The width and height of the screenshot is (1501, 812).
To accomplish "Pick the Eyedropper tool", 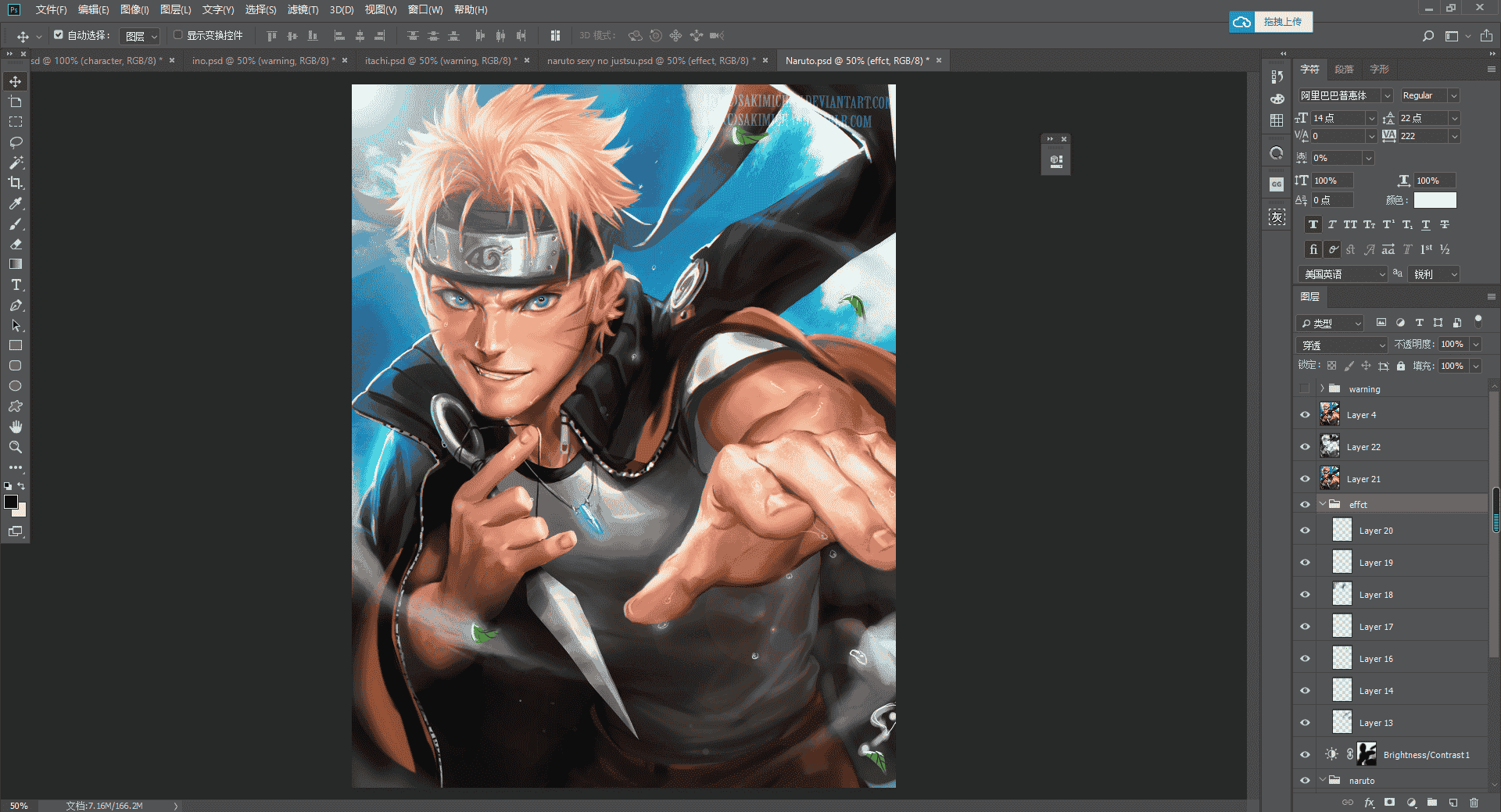I will tap(16, 203).
